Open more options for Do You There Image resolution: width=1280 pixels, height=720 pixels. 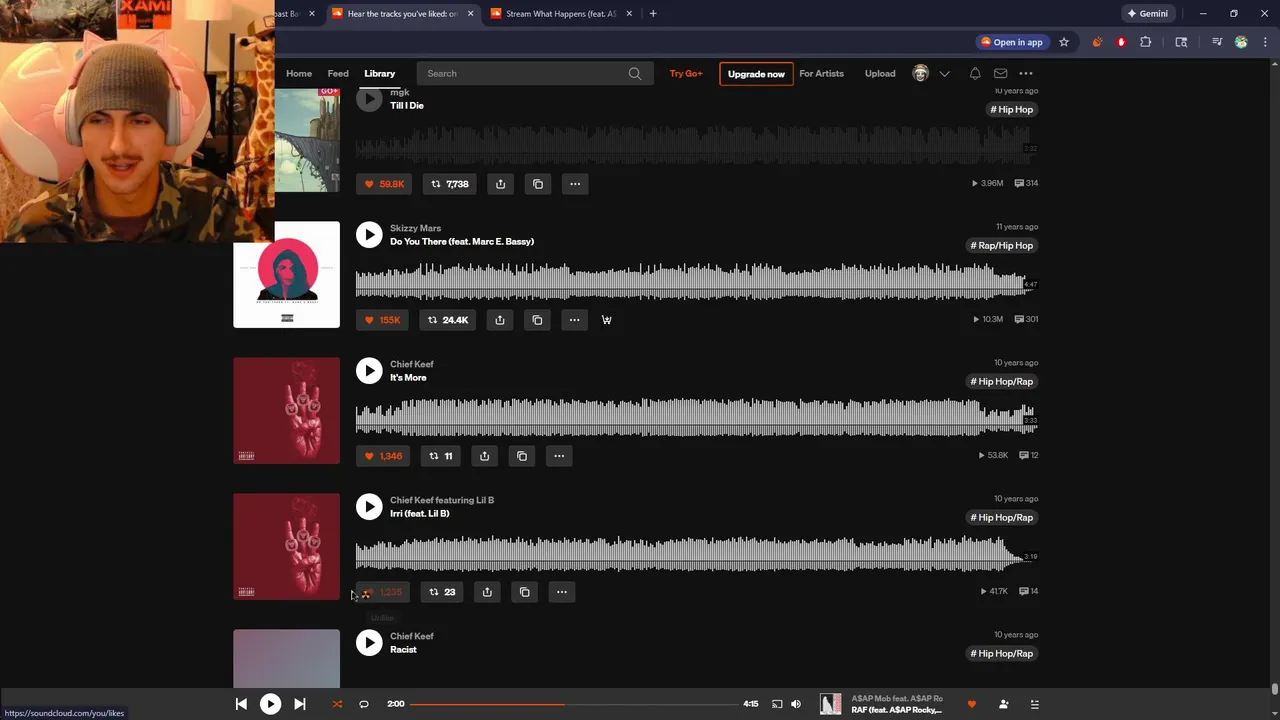coord(574,320)
